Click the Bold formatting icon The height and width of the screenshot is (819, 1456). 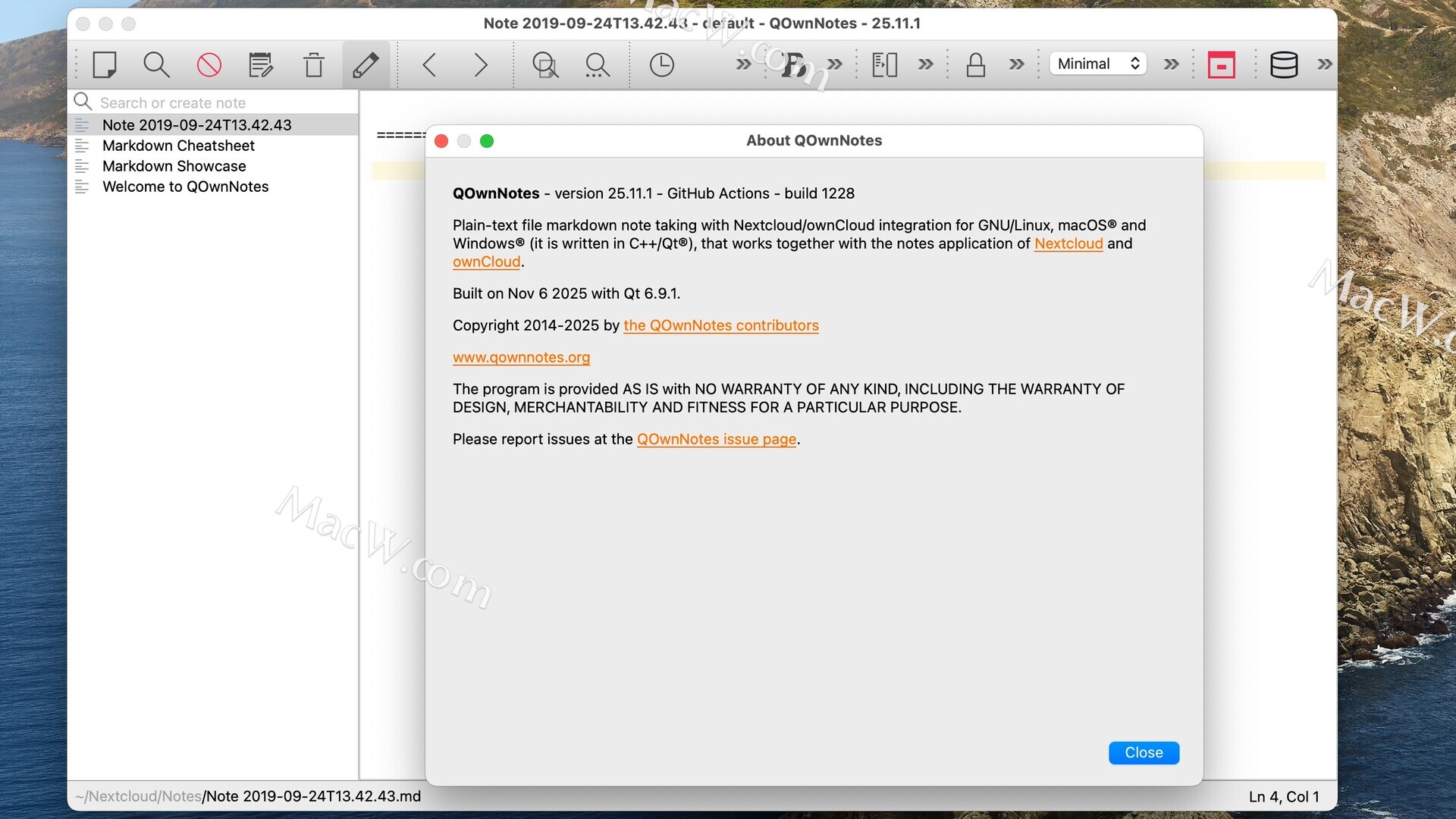pyautogui.click(x=792, y=64)
